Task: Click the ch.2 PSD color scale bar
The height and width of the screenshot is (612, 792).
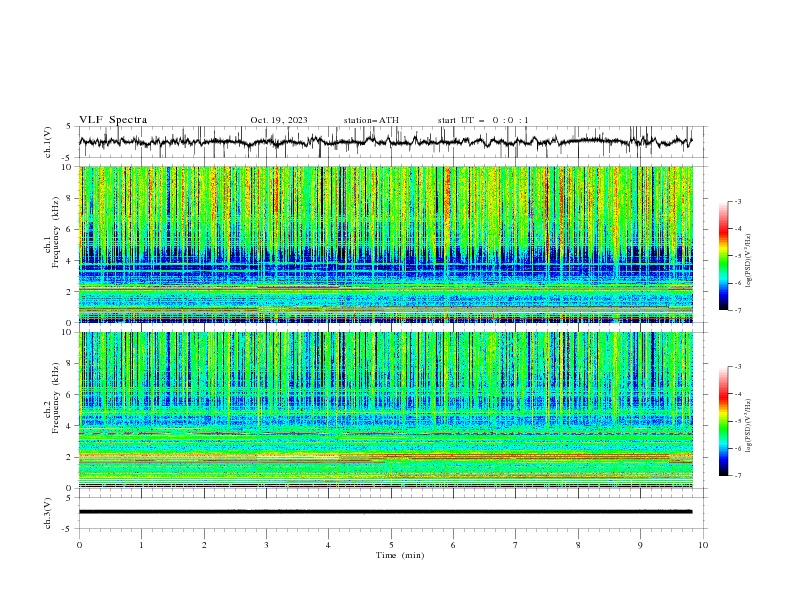Action: point(723,421)
